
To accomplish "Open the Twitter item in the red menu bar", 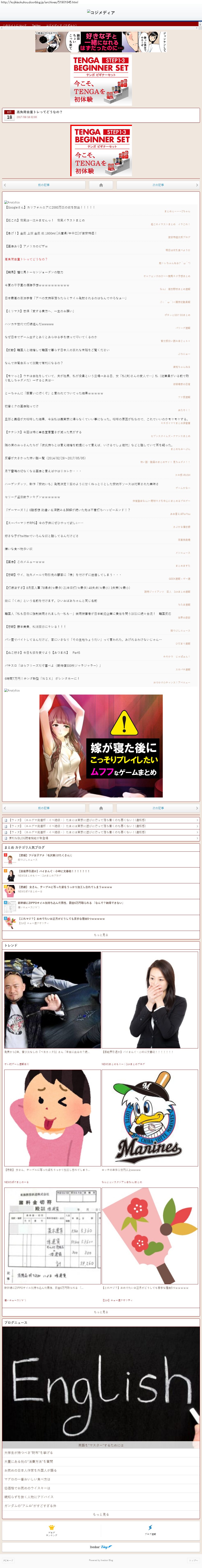I will click(x=37, y=26).
